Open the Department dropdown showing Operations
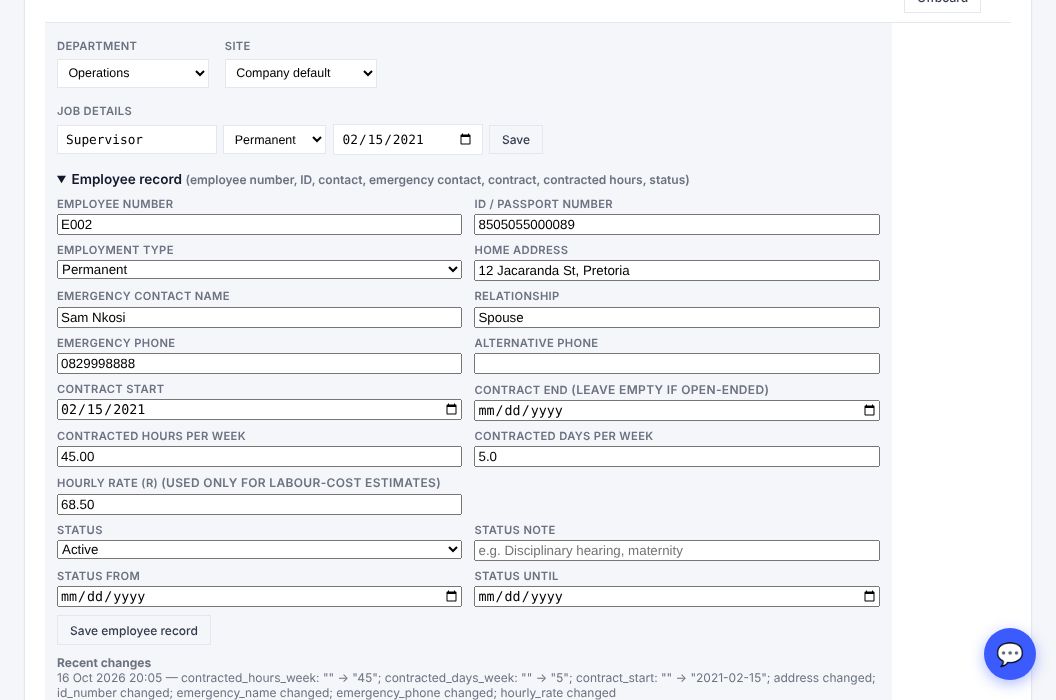Viewport: 1056px width, 700px height. pyautogui.click(x=133, y=73)
